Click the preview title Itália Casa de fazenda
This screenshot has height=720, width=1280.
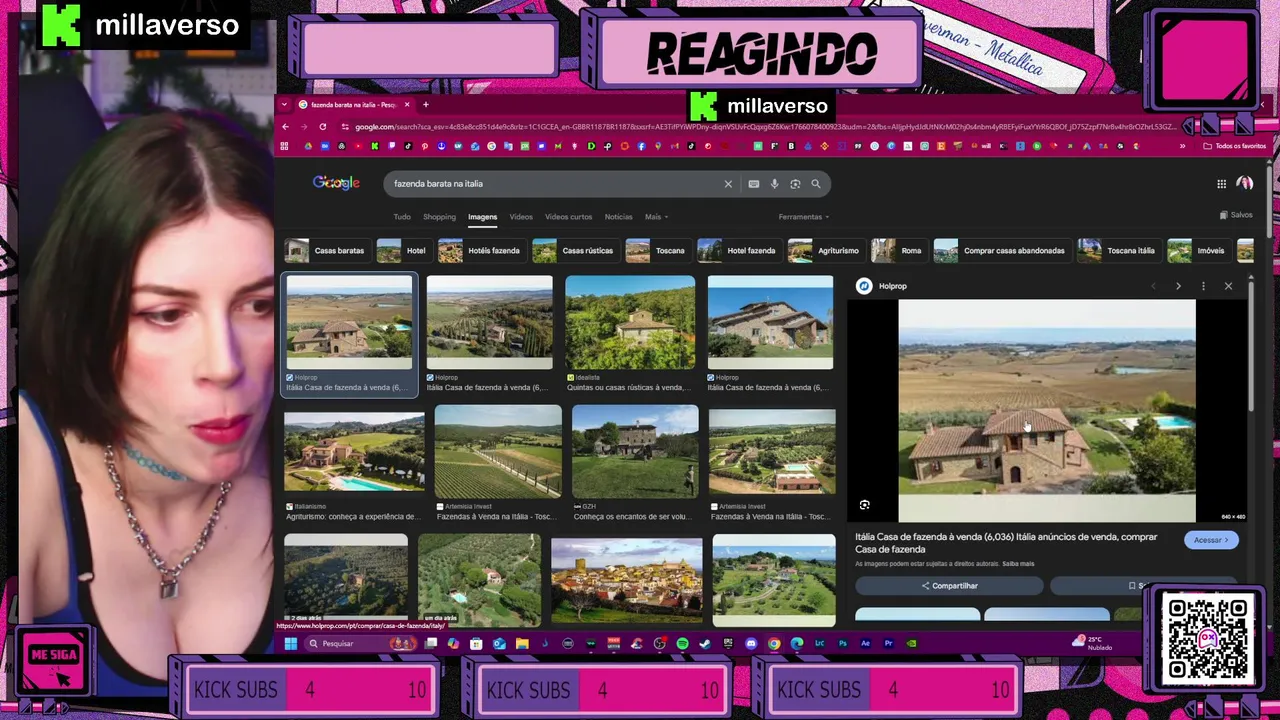(1006, 543)
